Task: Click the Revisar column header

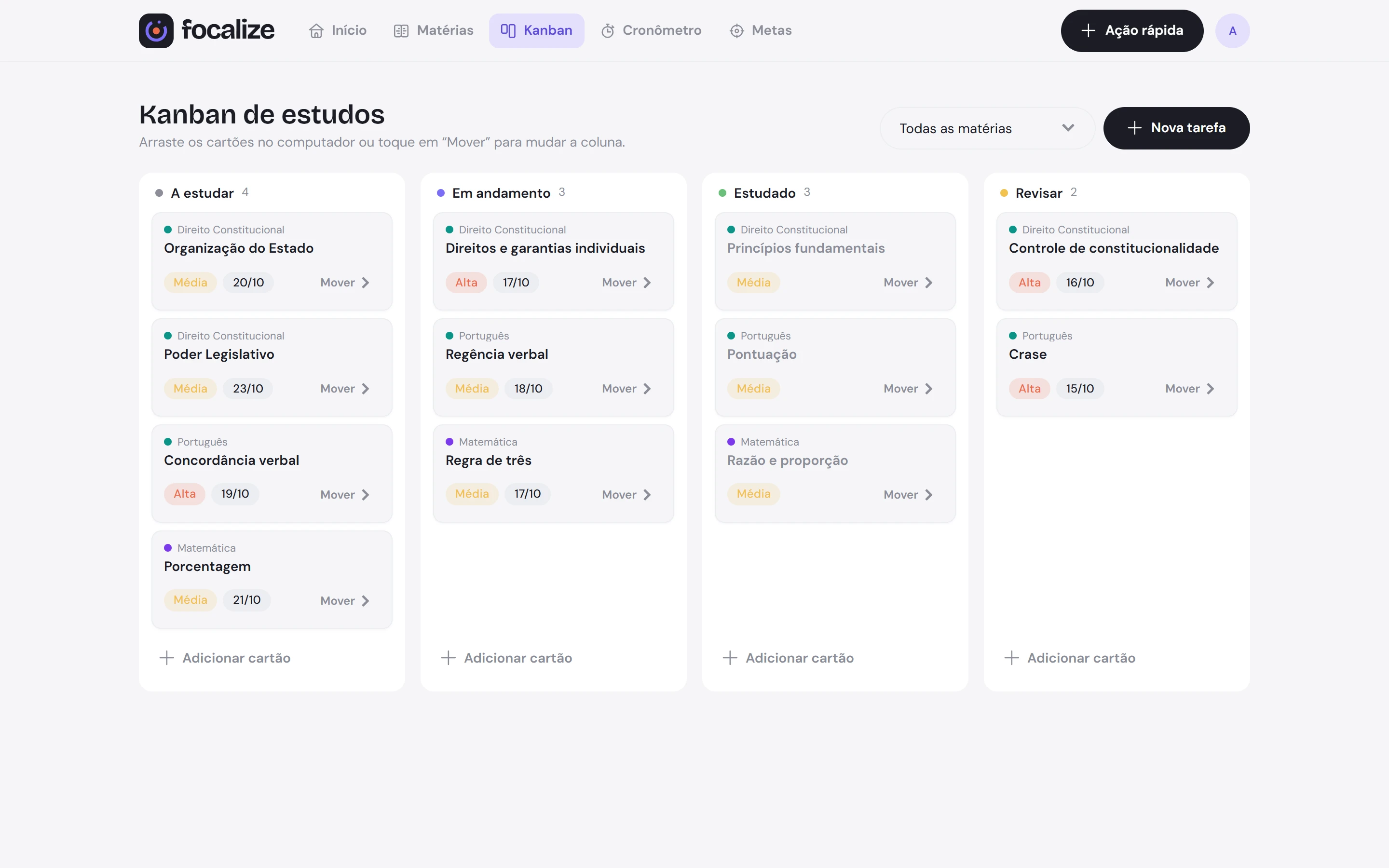Action: click(x=1038, y=193)
